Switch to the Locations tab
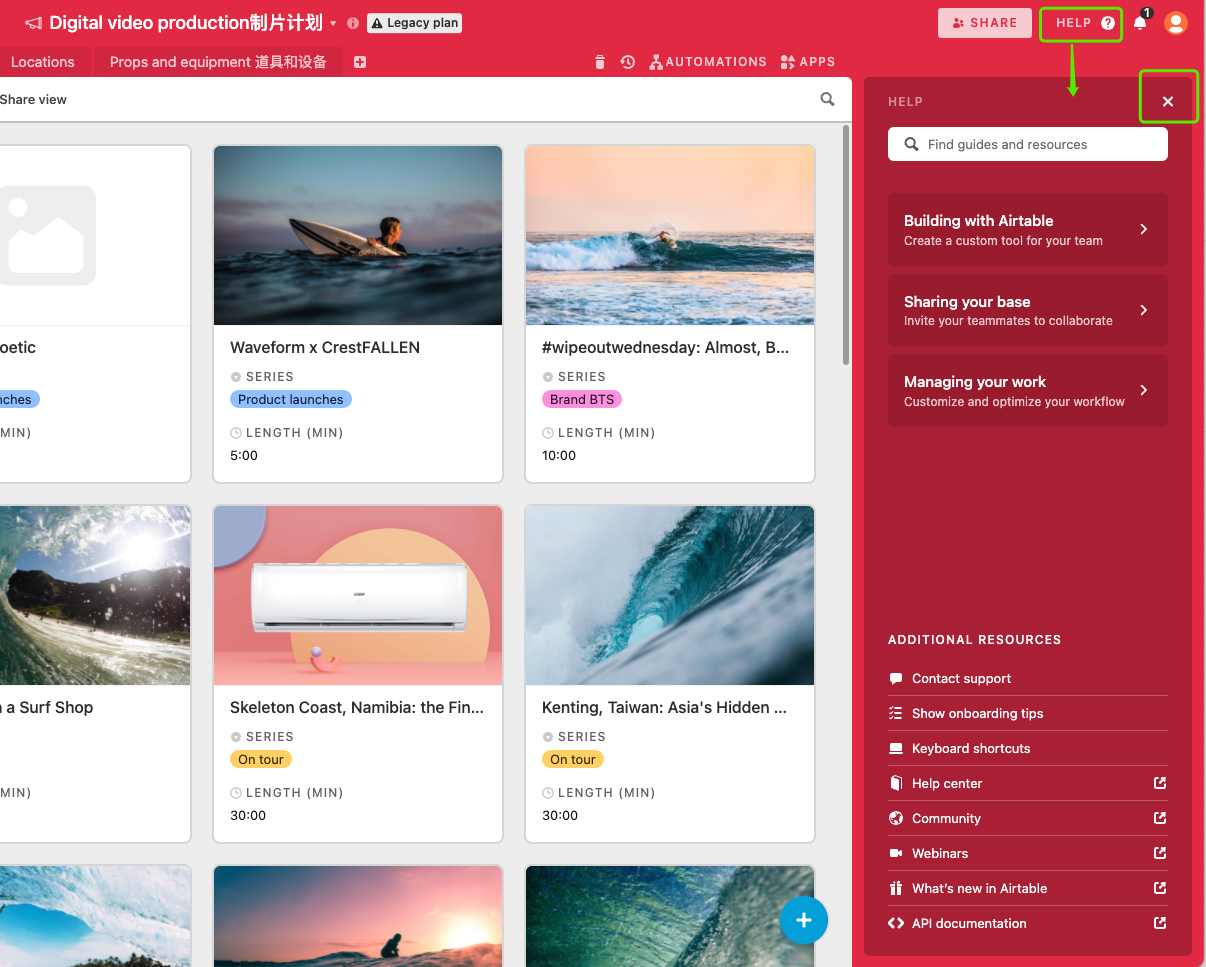1206x967 pixels. click(x=42, y=62)
